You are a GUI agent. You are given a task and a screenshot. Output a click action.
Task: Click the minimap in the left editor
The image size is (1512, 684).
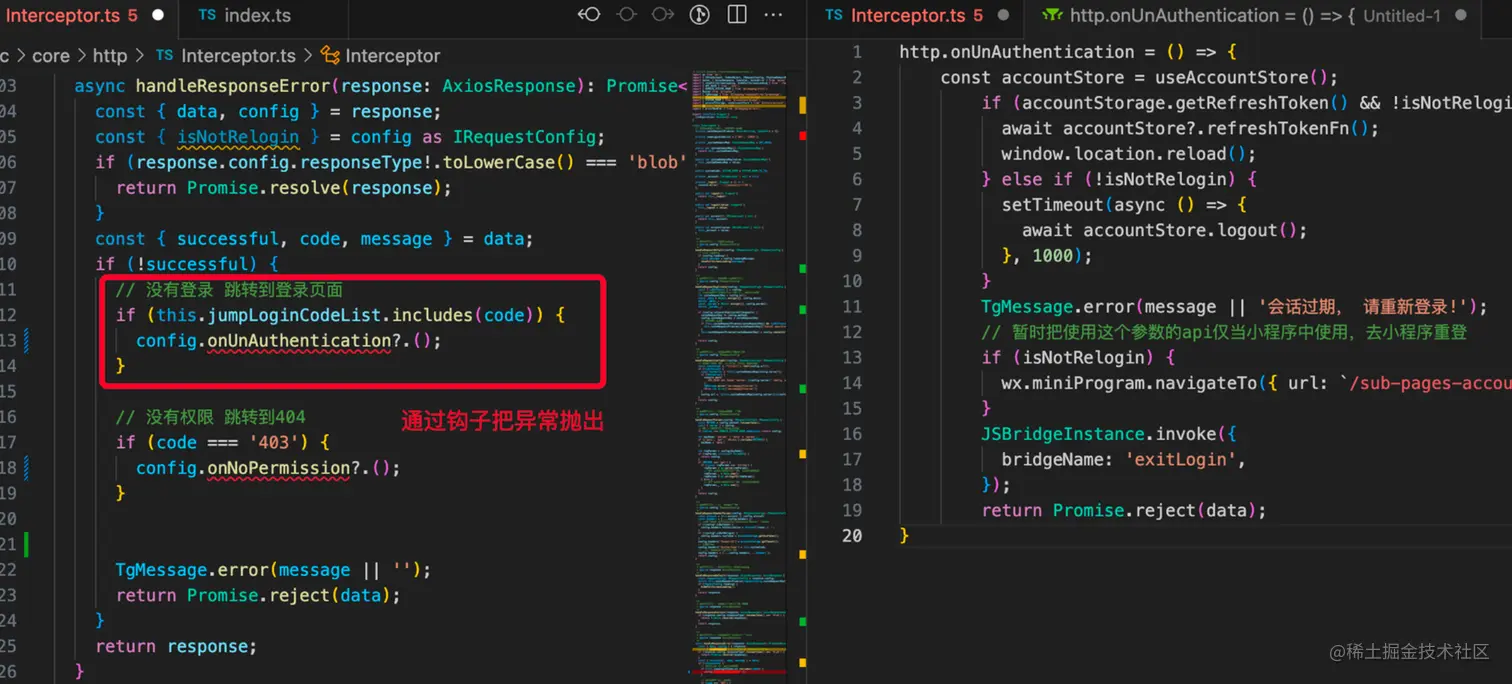click(x=740, y=375)
